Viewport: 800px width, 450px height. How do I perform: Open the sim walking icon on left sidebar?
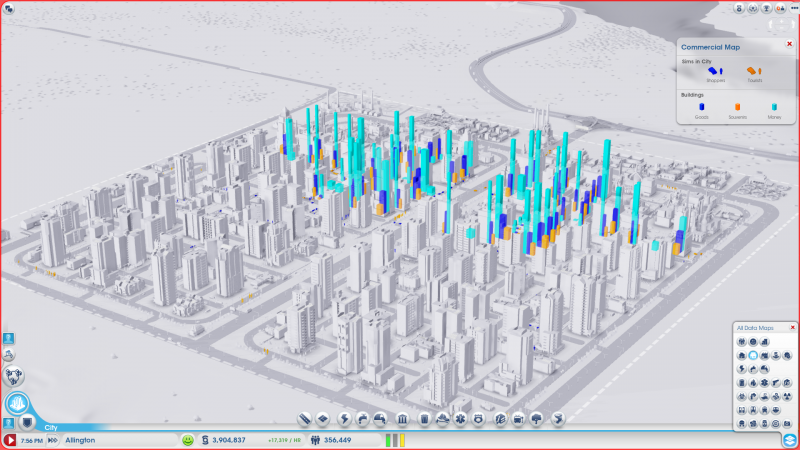click(x=8, y=355)
